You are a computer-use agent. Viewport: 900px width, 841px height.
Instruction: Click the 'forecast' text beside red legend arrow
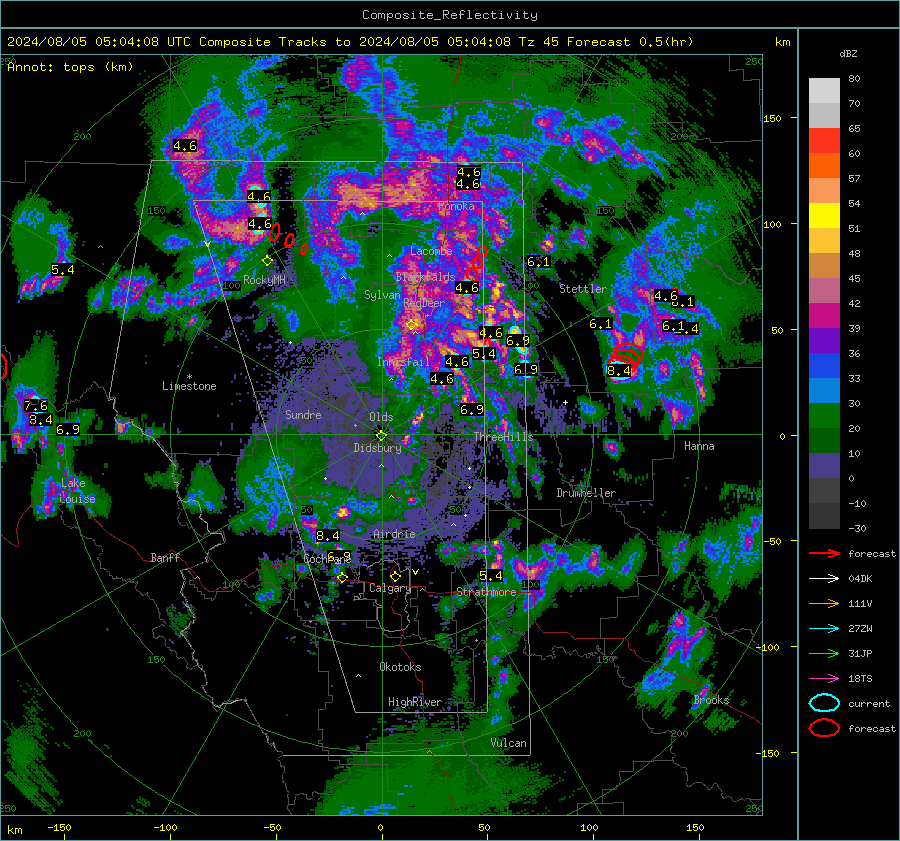[x=872, y=553]
